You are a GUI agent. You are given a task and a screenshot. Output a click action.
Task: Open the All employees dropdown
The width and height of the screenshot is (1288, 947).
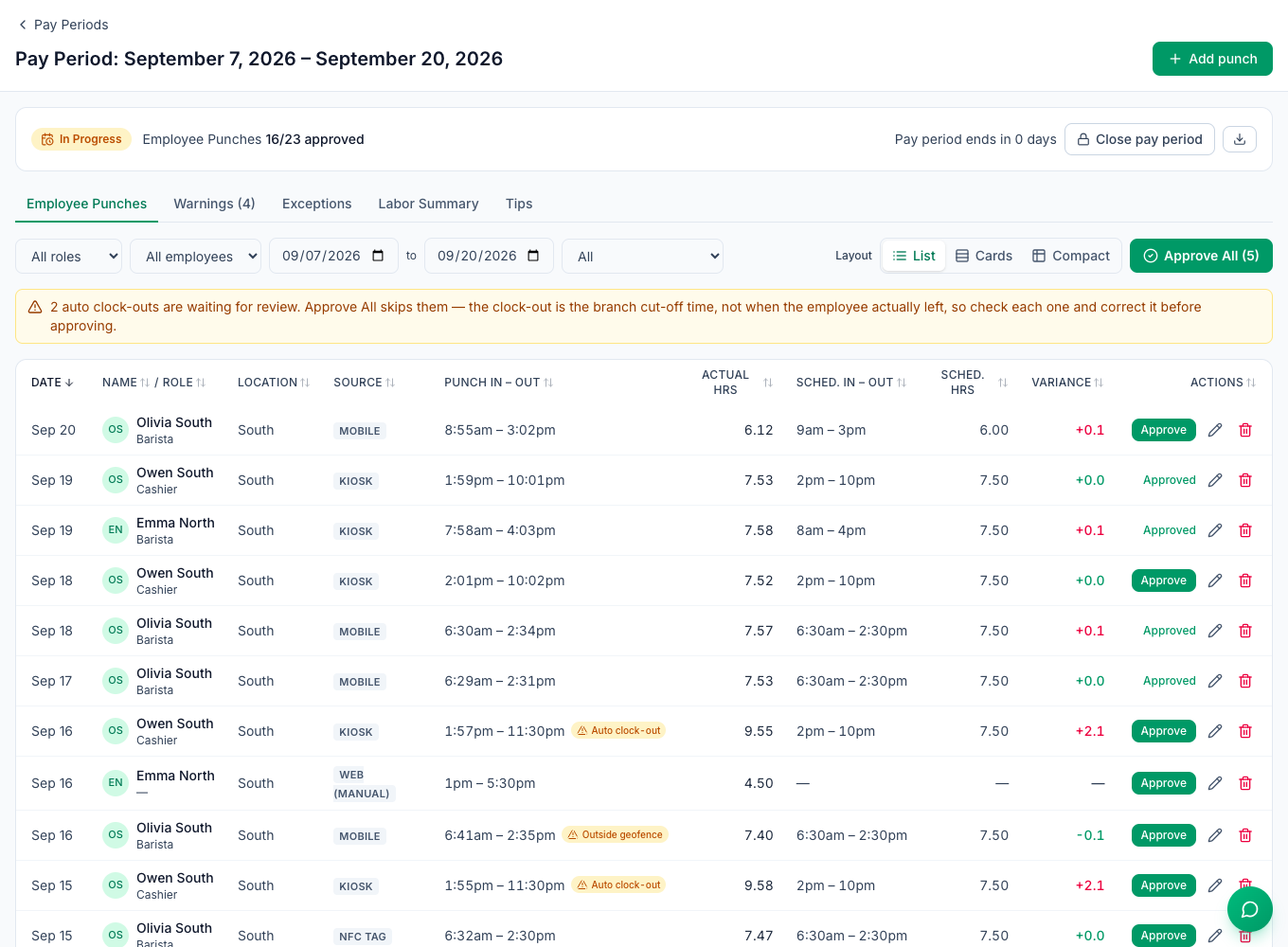[195, 257]
